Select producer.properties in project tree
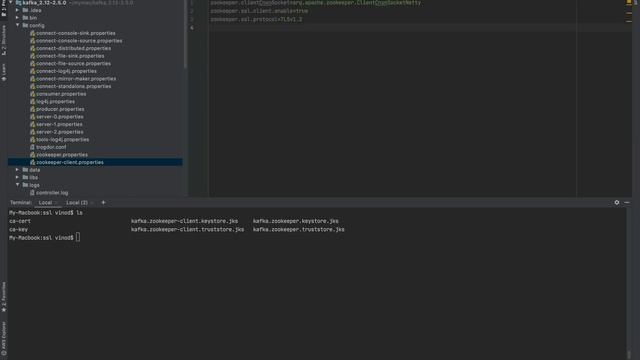Image resolution: width=640 pixels, height=360 pixels. [60, 109]
